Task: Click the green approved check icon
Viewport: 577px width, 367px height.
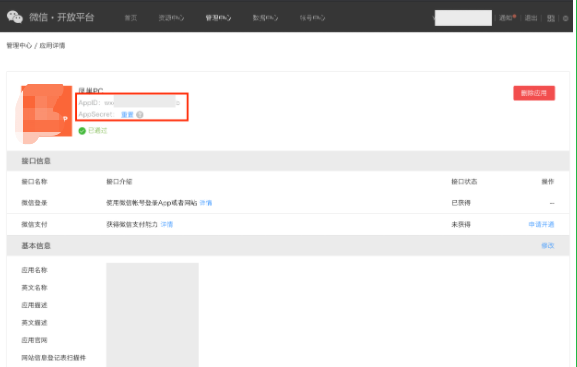Action: pos(82,131)
